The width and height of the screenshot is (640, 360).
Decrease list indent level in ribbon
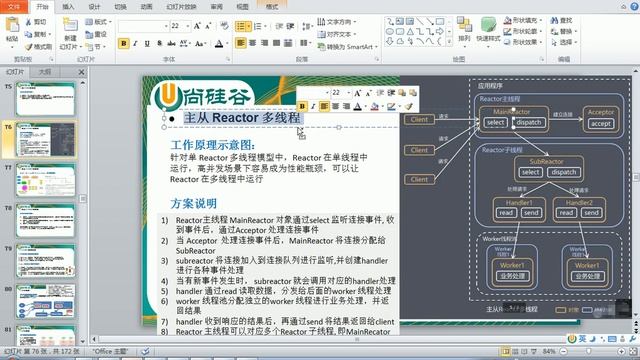point(279,27)
